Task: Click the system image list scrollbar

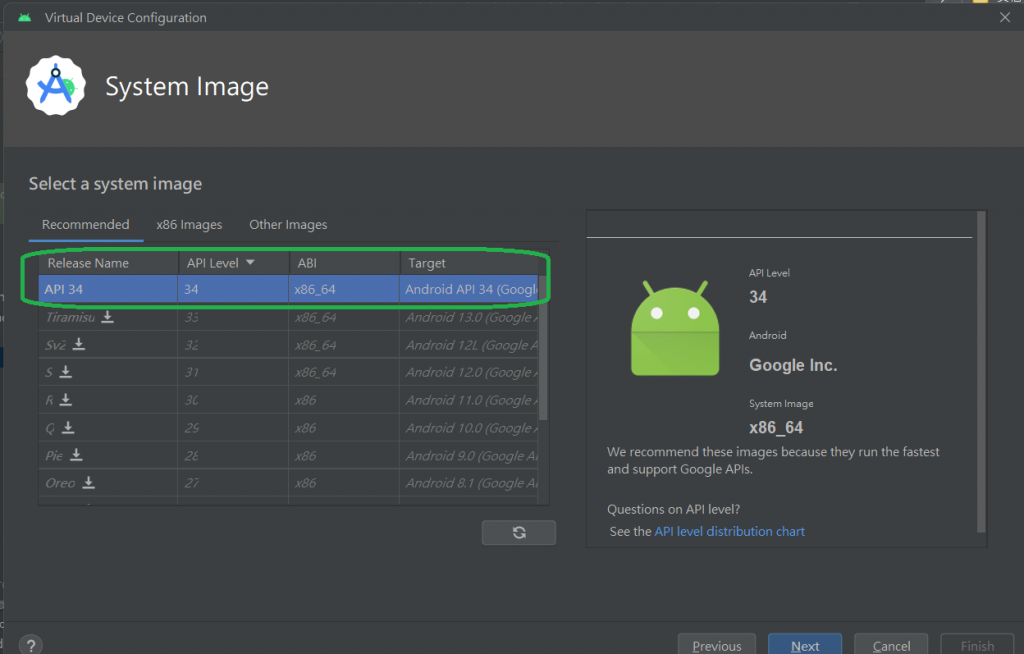Action: [543, 348]
